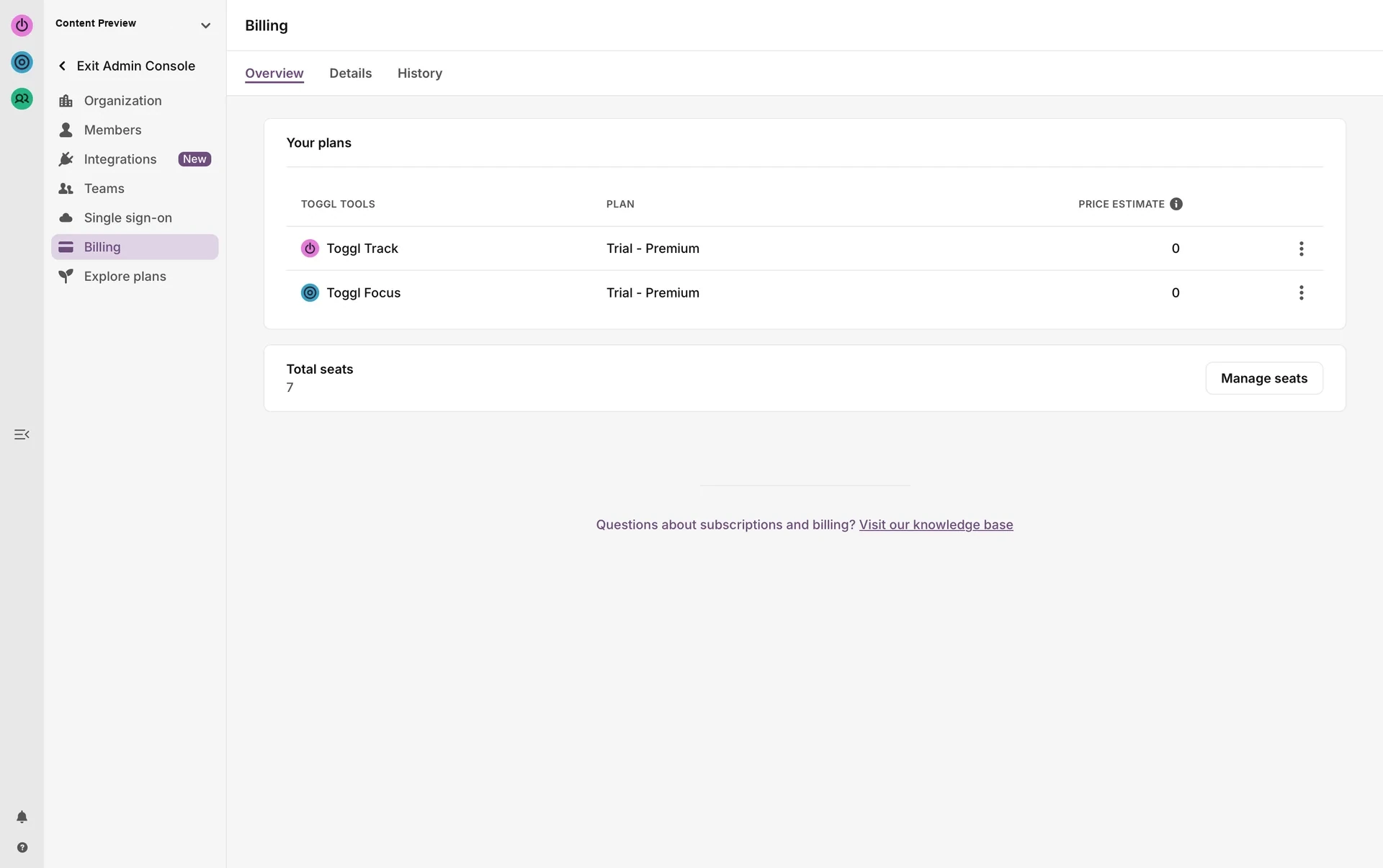1383x868 pixels.
Task: Click Trial - Premium in Toggl Focus row
Action: click(653, 292)
